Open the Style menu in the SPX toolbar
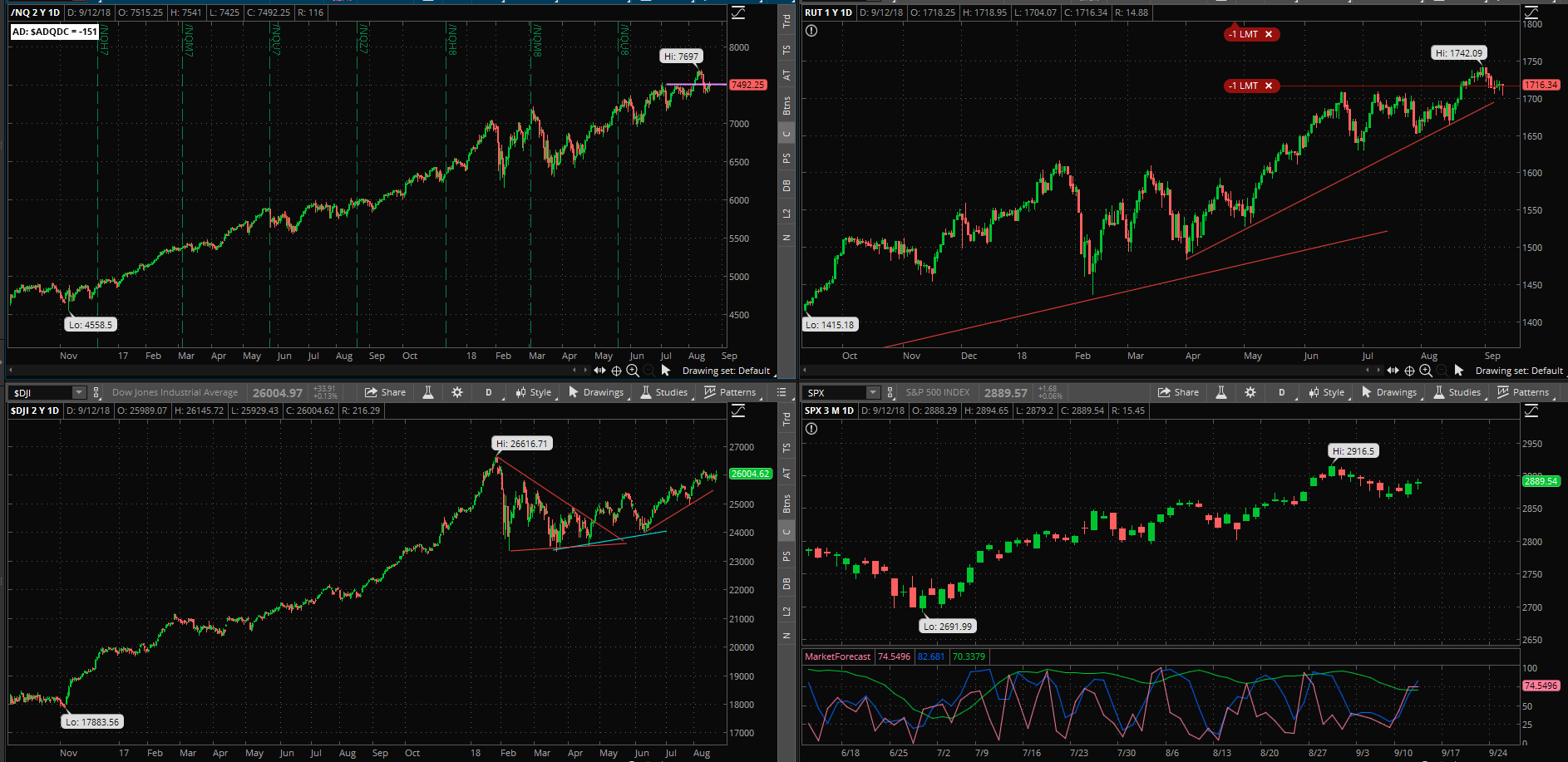The image size is (1568, 762). tap(1326, 392)
